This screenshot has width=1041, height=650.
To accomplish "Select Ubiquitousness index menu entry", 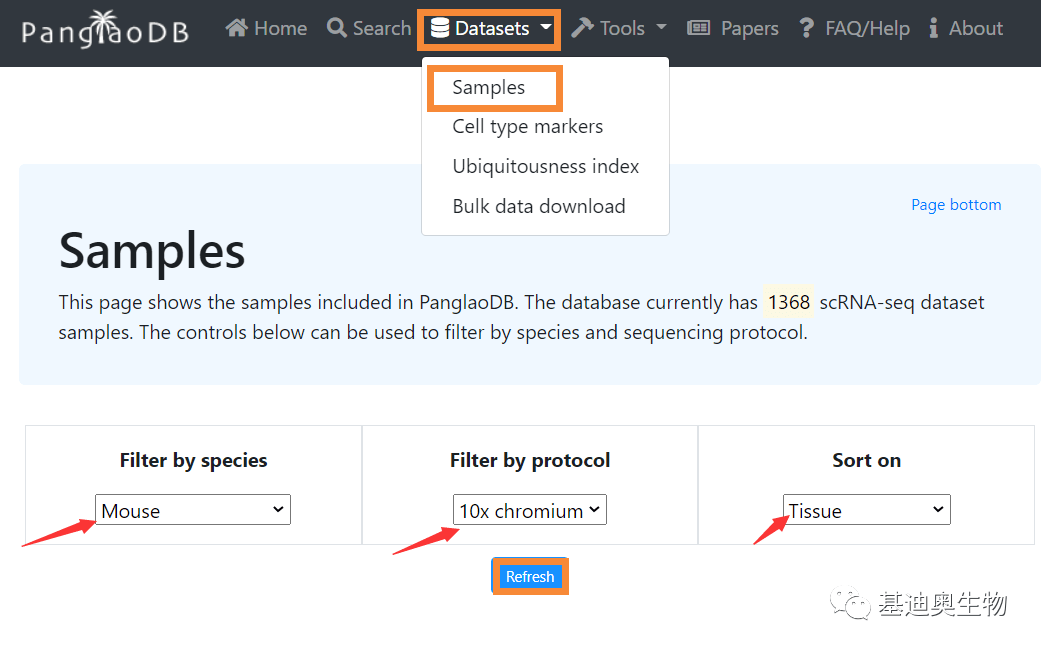I will [x=545, y=166].
